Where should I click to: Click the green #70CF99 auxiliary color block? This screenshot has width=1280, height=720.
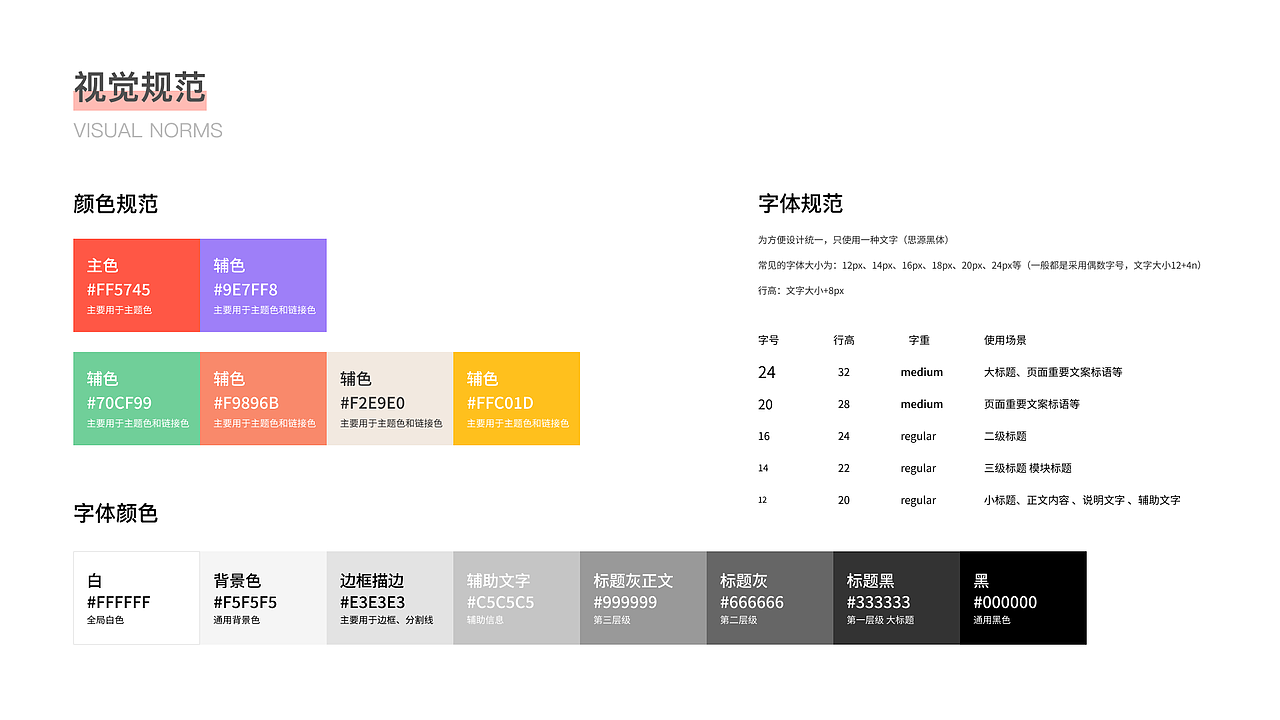pyautogui.click(x=136, y=398)
